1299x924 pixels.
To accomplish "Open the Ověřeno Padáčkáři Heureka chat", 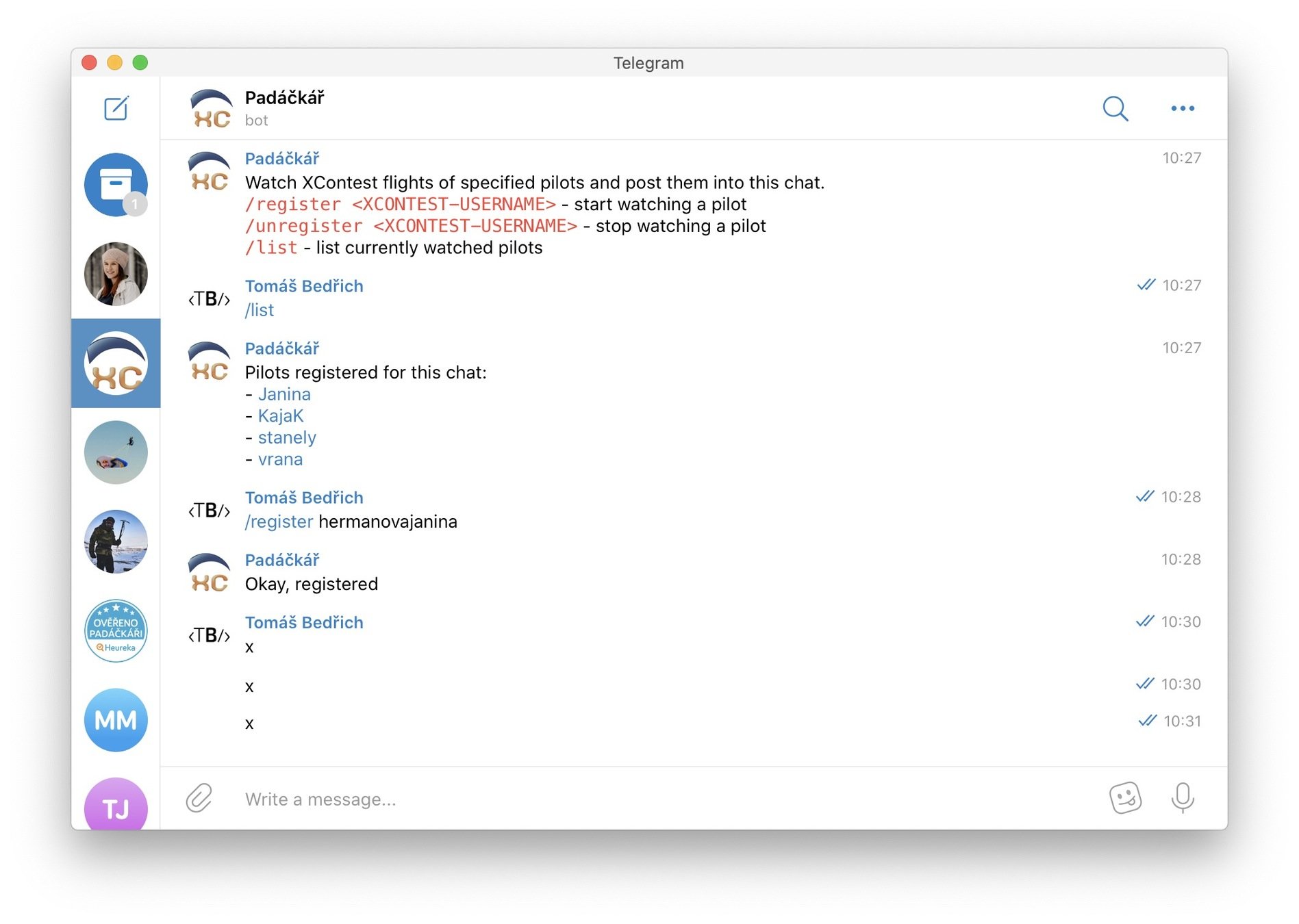I will tap(116, 631).
